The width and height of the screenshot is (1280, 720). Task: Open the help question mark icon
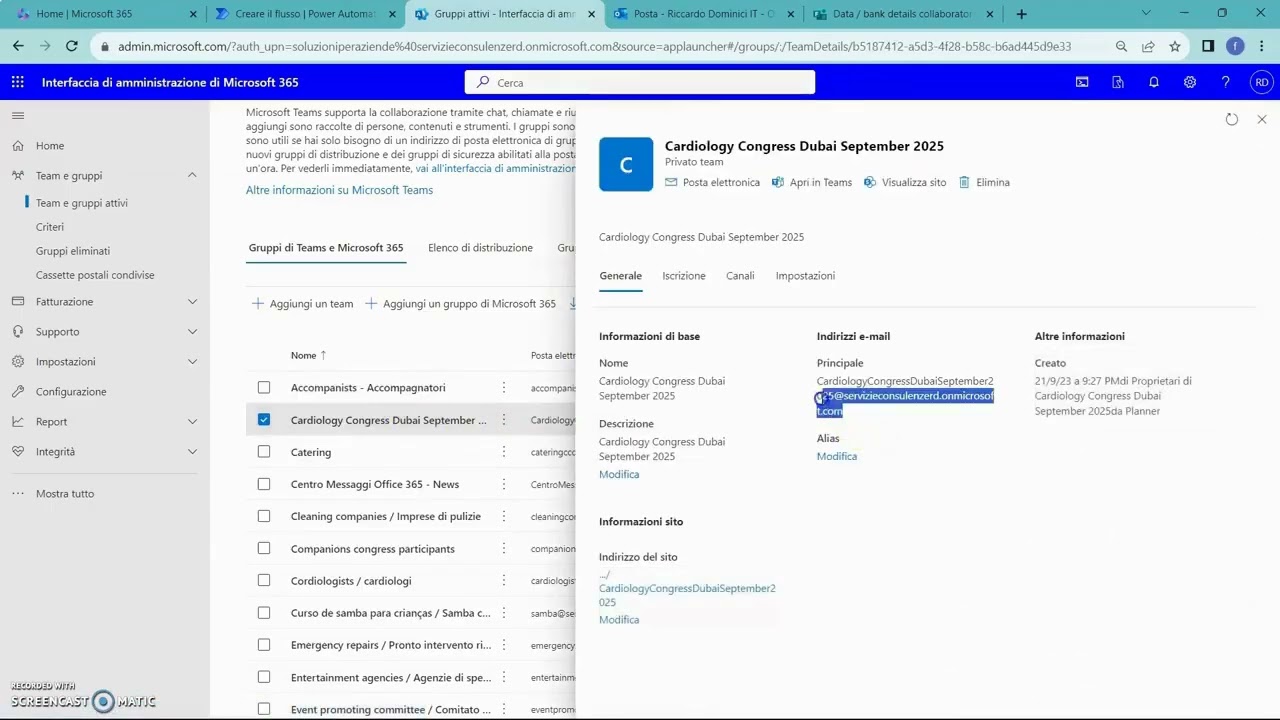point(1226,82)
